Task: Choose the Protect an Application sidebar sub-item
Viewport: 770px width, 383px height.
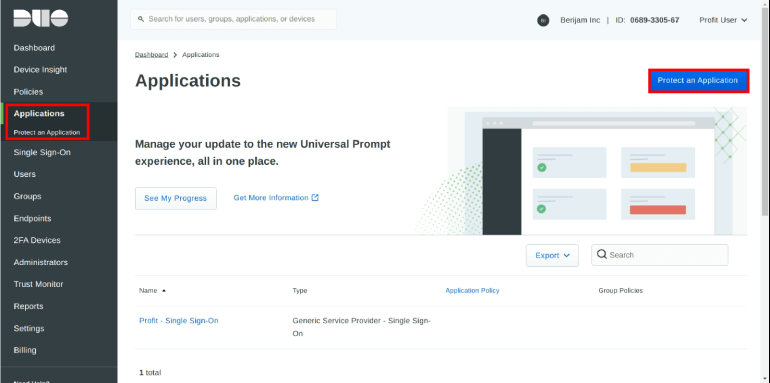Action: (47, 133)
